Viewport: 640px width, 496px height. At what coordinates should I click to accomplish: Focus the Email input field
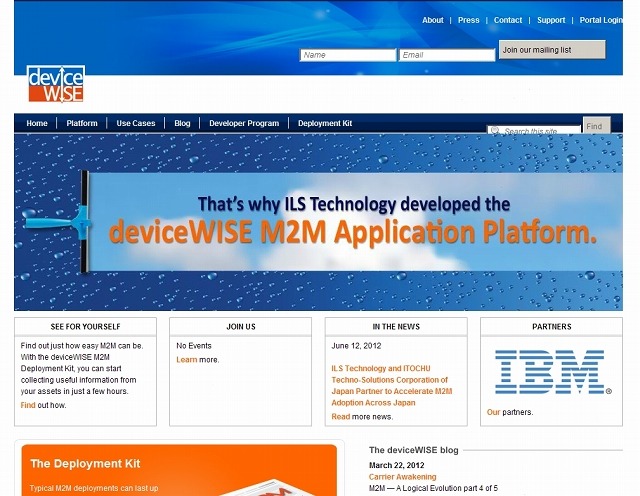[x=447, y=55]
